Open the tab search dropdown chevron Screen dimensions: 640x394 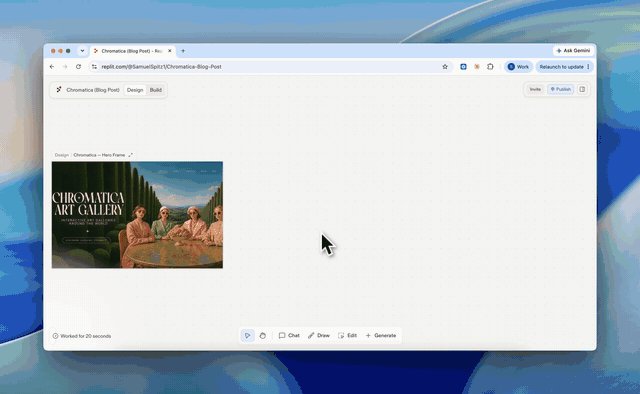point(82,51)
